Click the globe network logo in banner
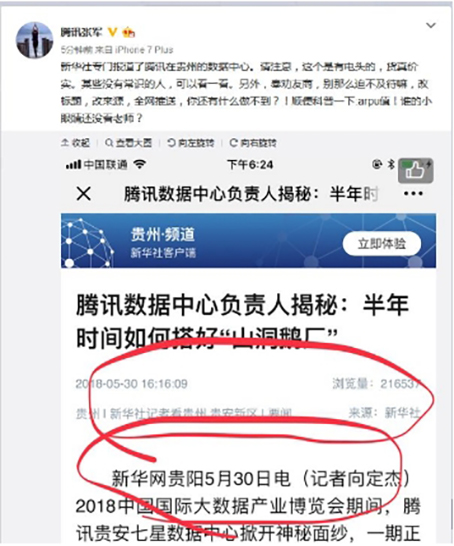This screenshot has width=454, height=546. click(x=87, y=242)
